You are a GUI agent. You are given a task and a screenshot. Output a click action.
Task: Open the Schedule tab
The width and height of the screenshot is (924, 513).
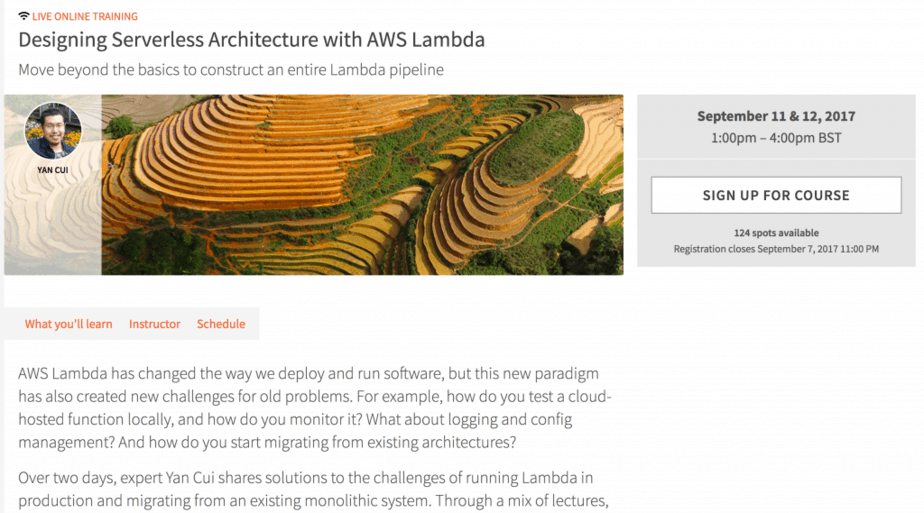pyautogui.click(x=221, y=324)
